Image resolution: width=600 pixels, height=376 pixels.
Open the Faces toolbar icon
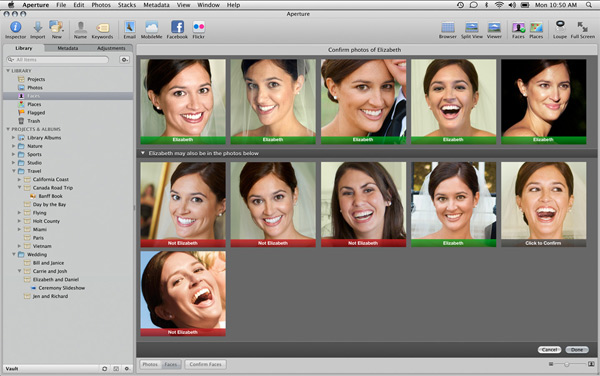pos(518,28)
